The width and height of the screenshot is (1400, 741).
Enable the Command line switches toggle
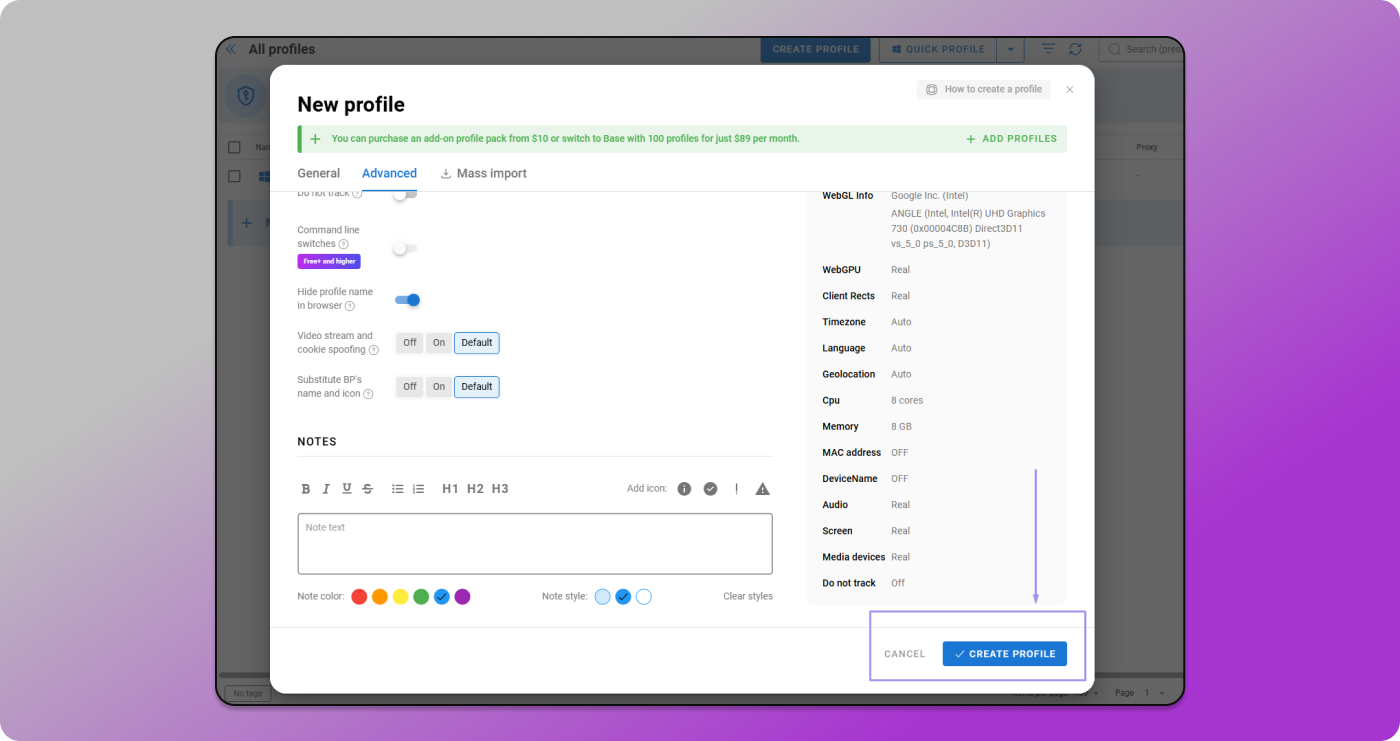[x=404, y=248]
